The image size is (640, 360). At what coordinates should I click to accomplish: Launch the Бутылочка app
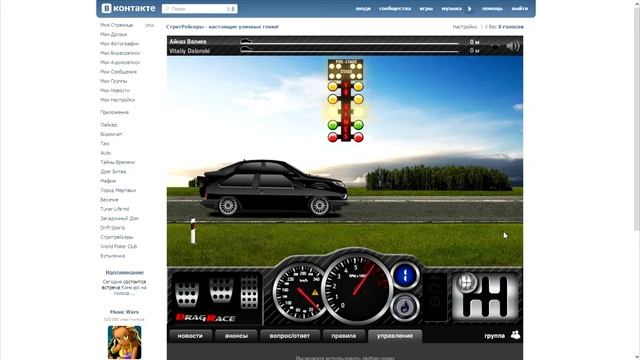pos(113,256)
